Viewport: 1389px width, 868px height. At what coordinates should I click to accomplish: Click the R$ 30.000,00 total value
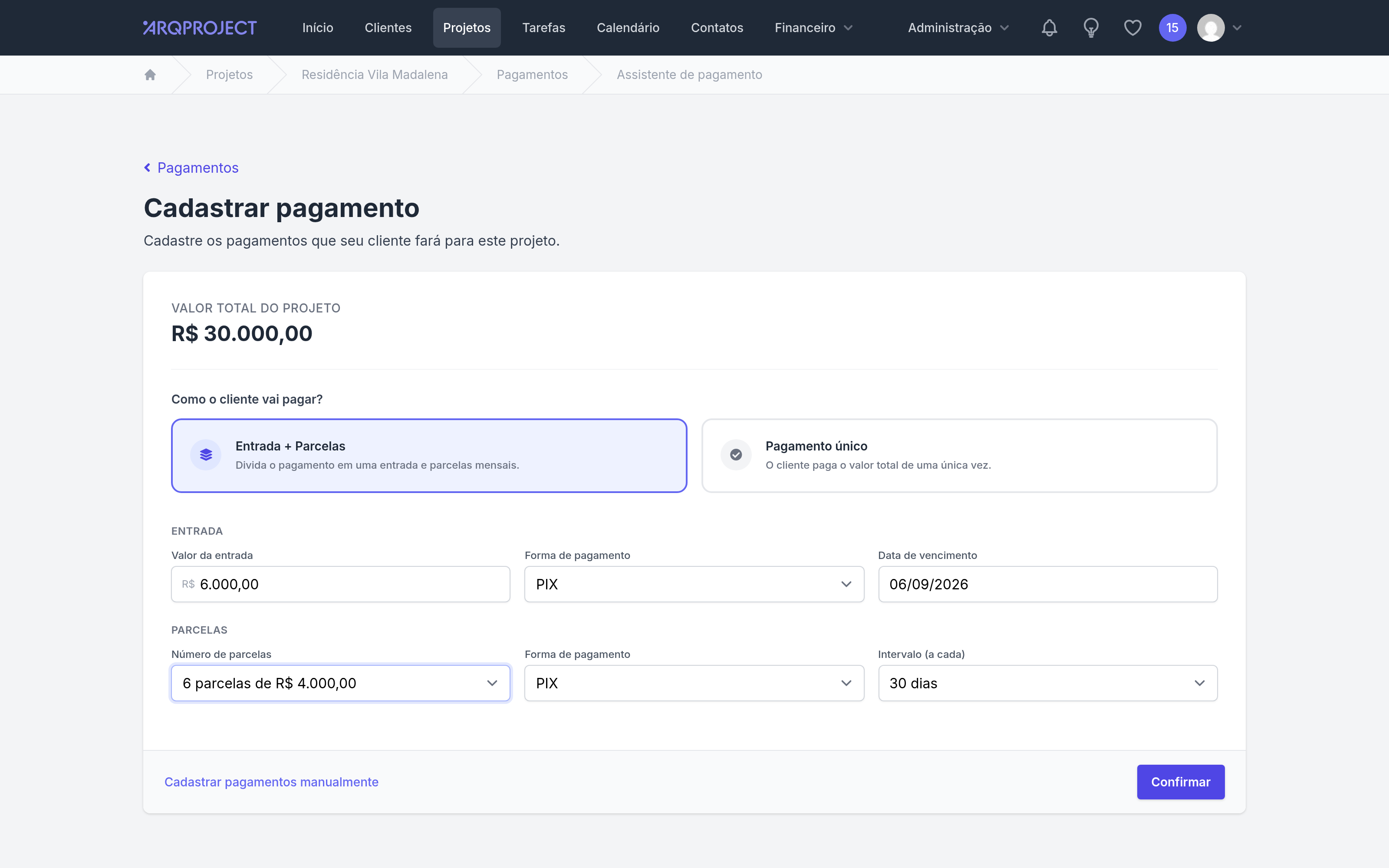[x=242, y=334]
